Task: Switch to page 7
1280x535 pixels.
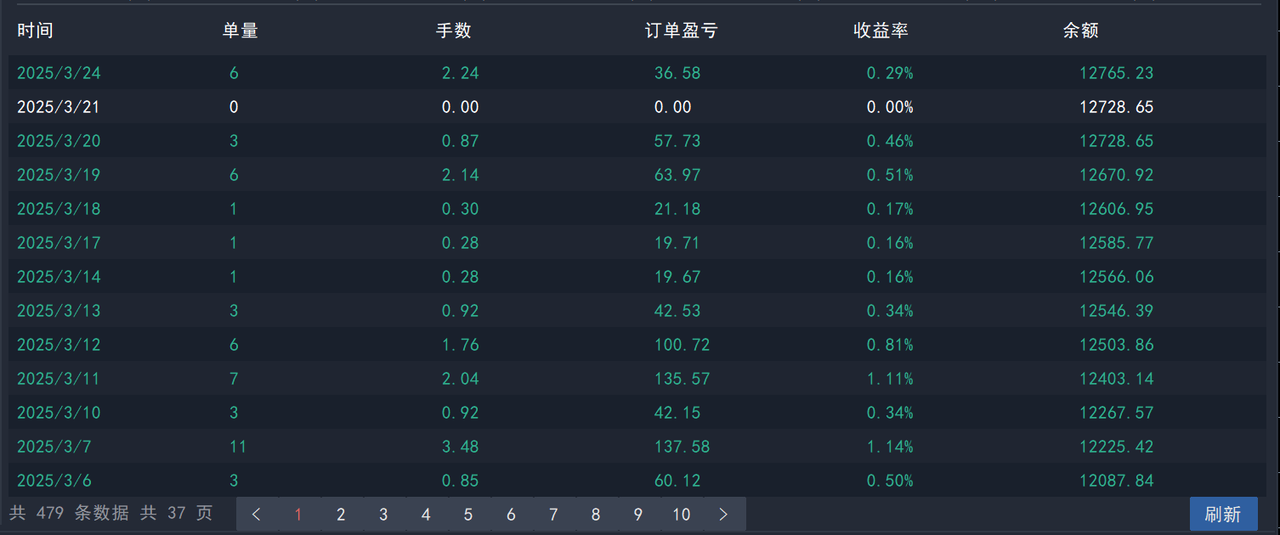Action: (x=553, y=514)
